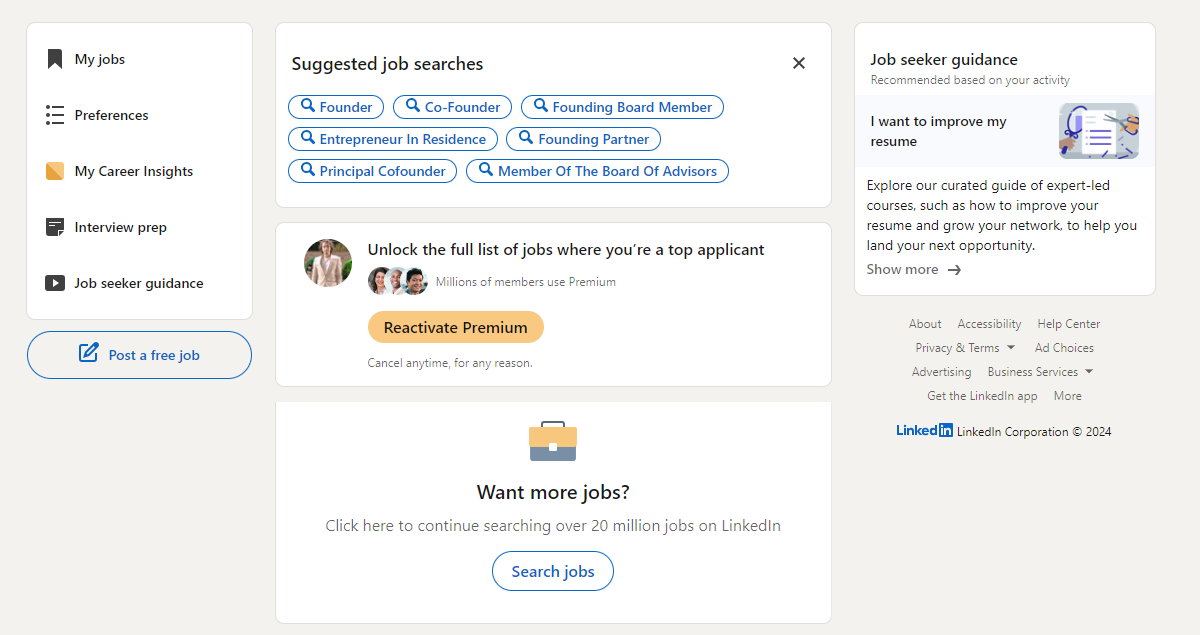Select the Co-Founder suggested search
Image resolution: width=1200 pixels, height=635 pixels.
tap(452, 106)
